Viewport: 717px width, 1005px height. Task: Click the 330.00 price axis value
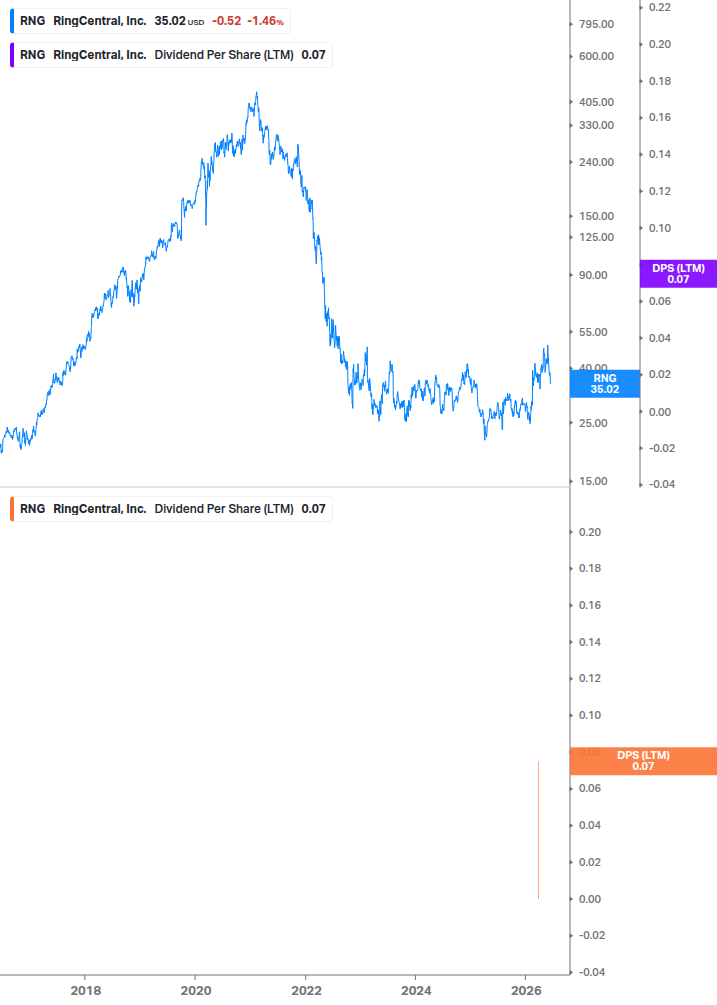596,125
